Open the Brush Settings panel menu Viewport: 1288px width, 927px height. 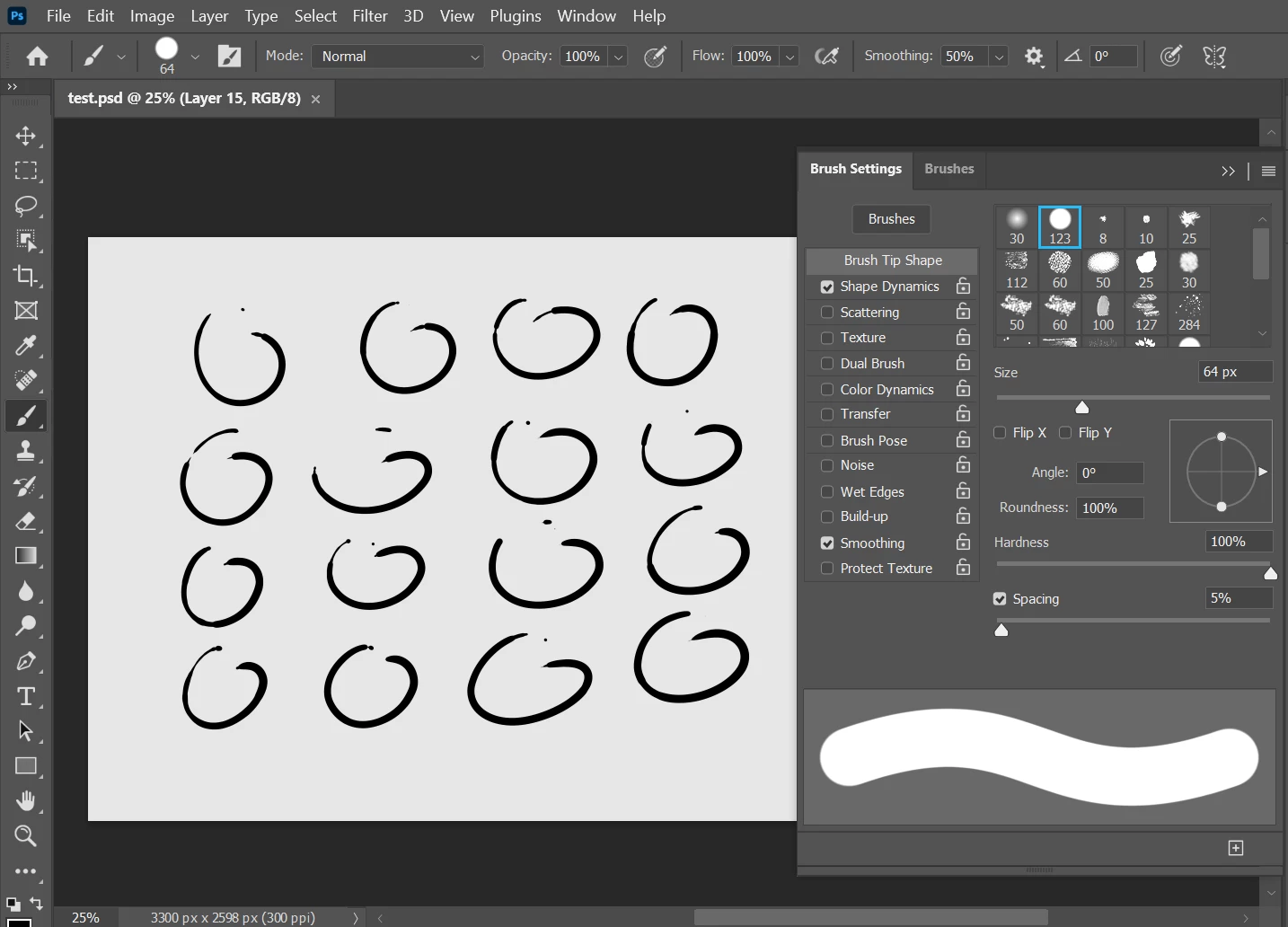coord(1268,172)
